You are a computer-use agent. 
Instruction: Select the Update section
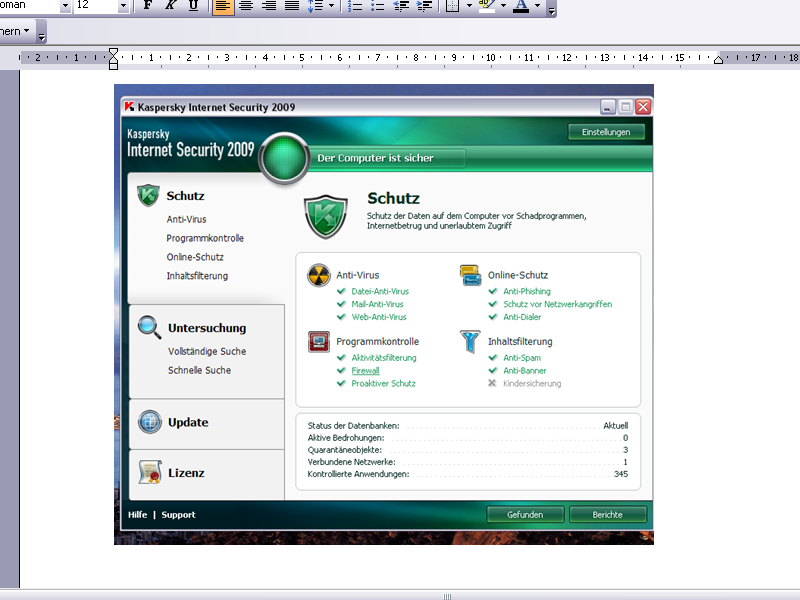pyautogui.click(x=188, y=422)
